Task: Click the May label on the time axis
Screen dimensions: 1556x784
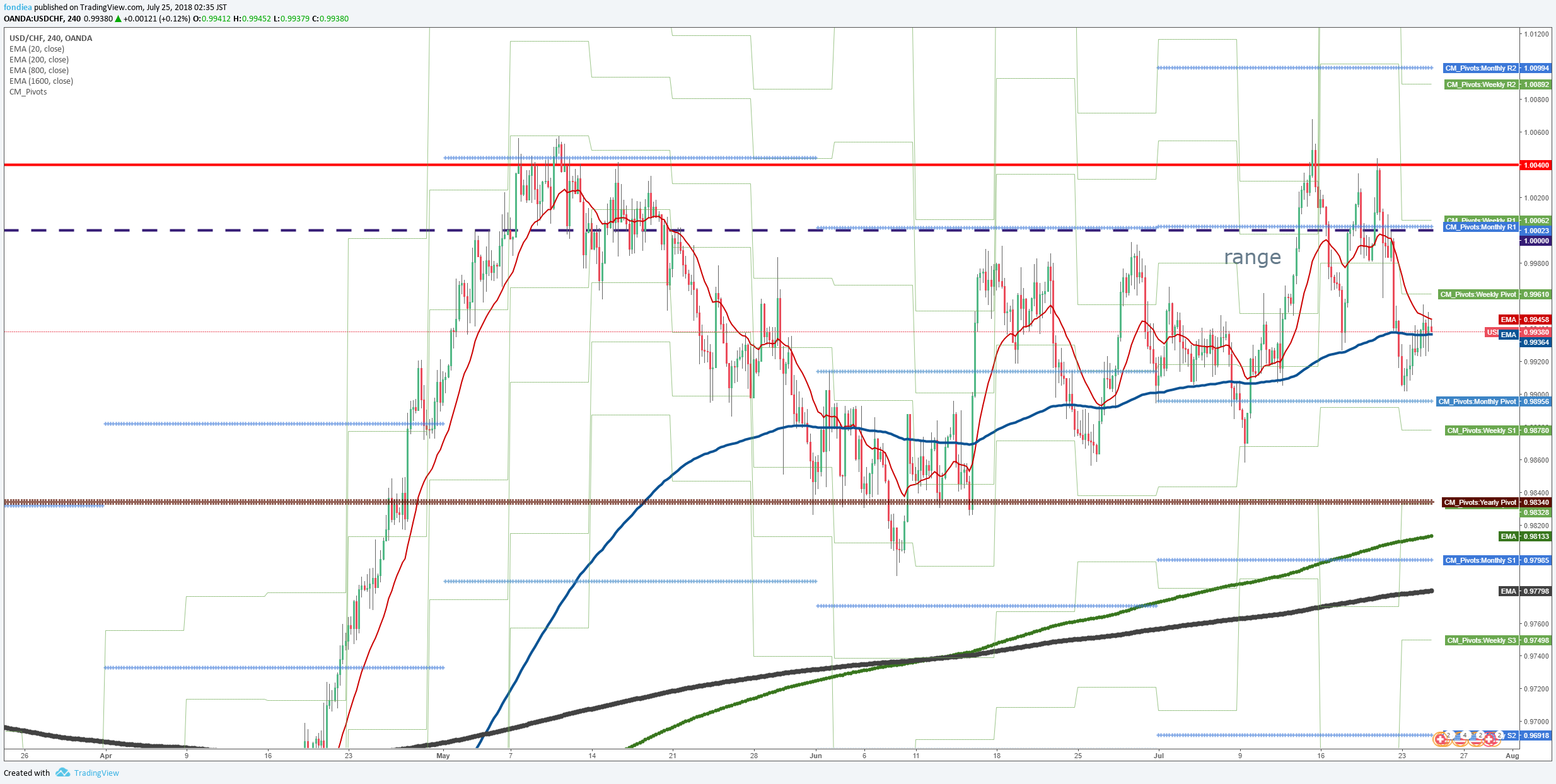Action: click(443, 756)
